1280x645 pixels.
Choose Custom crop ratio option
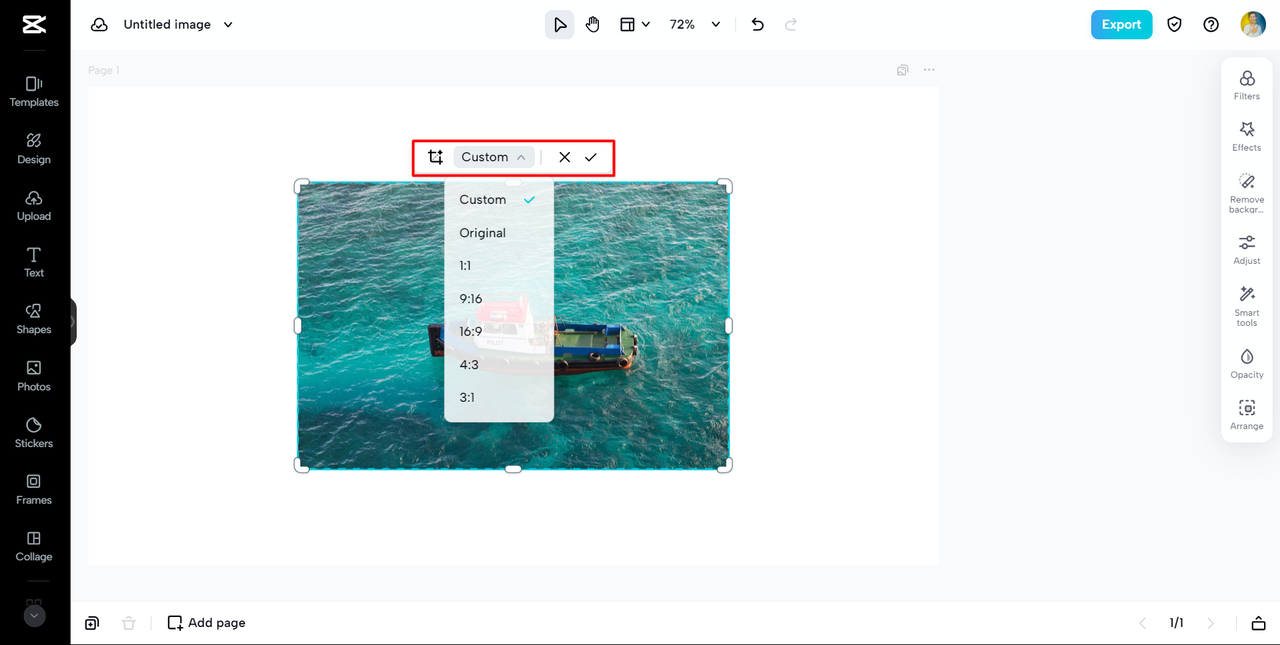pos(499,200)
